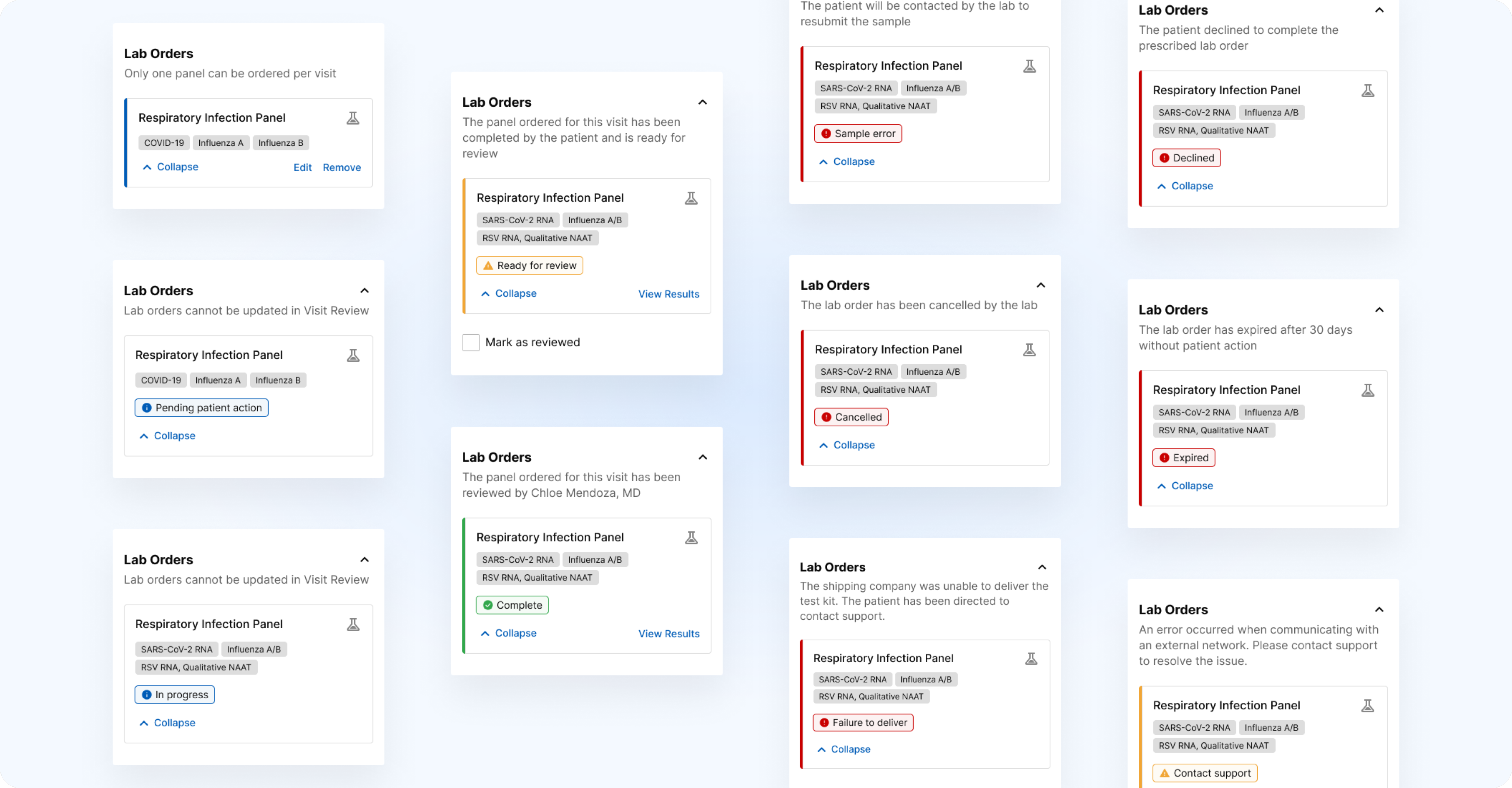Screen dimensions: 1512x788
Task: Click red alert icon in Declined badge
Action: click(x=1165, y=158)
